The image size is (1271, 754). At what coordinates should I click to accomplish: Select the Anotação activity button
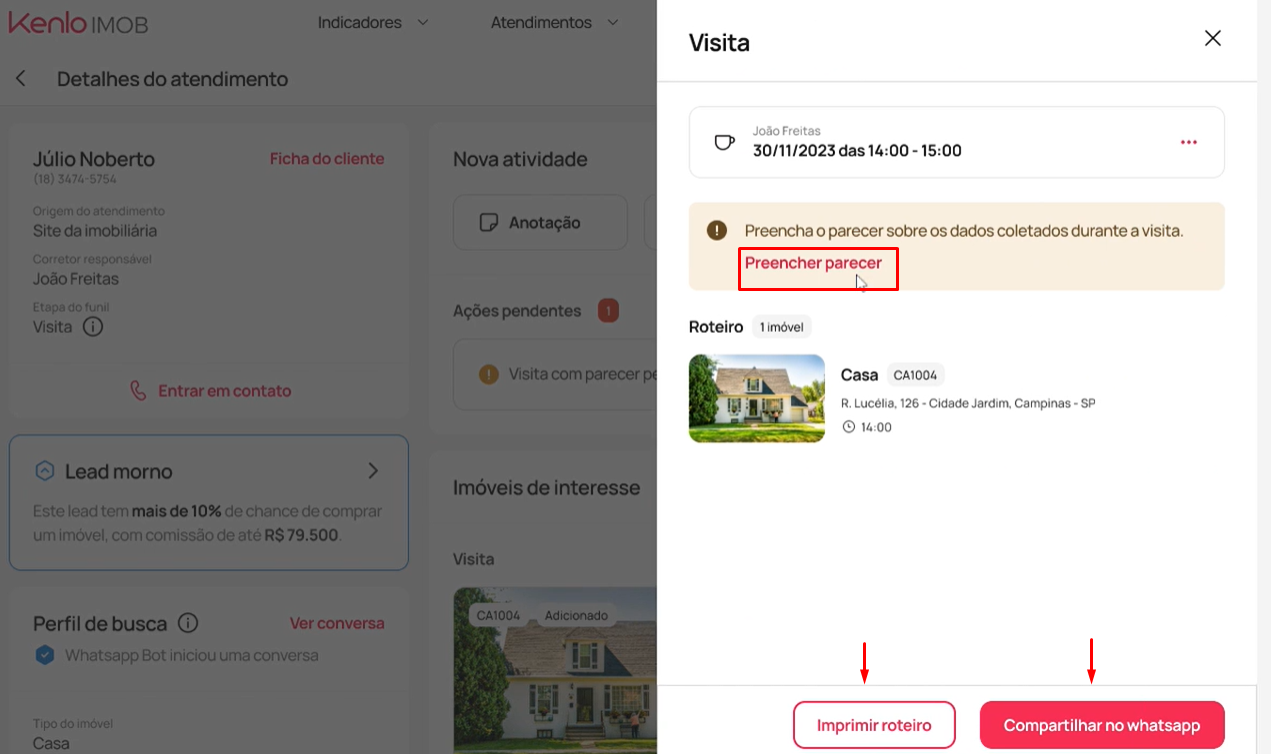point(540,222)
